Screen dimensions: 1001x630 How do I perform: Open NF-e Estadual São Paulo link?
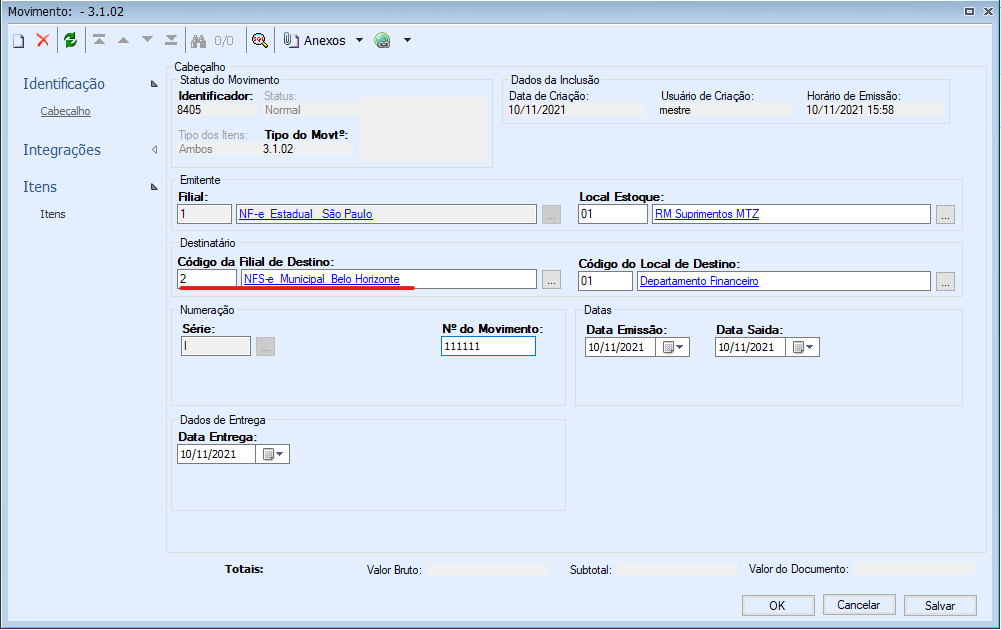point(306,214)
